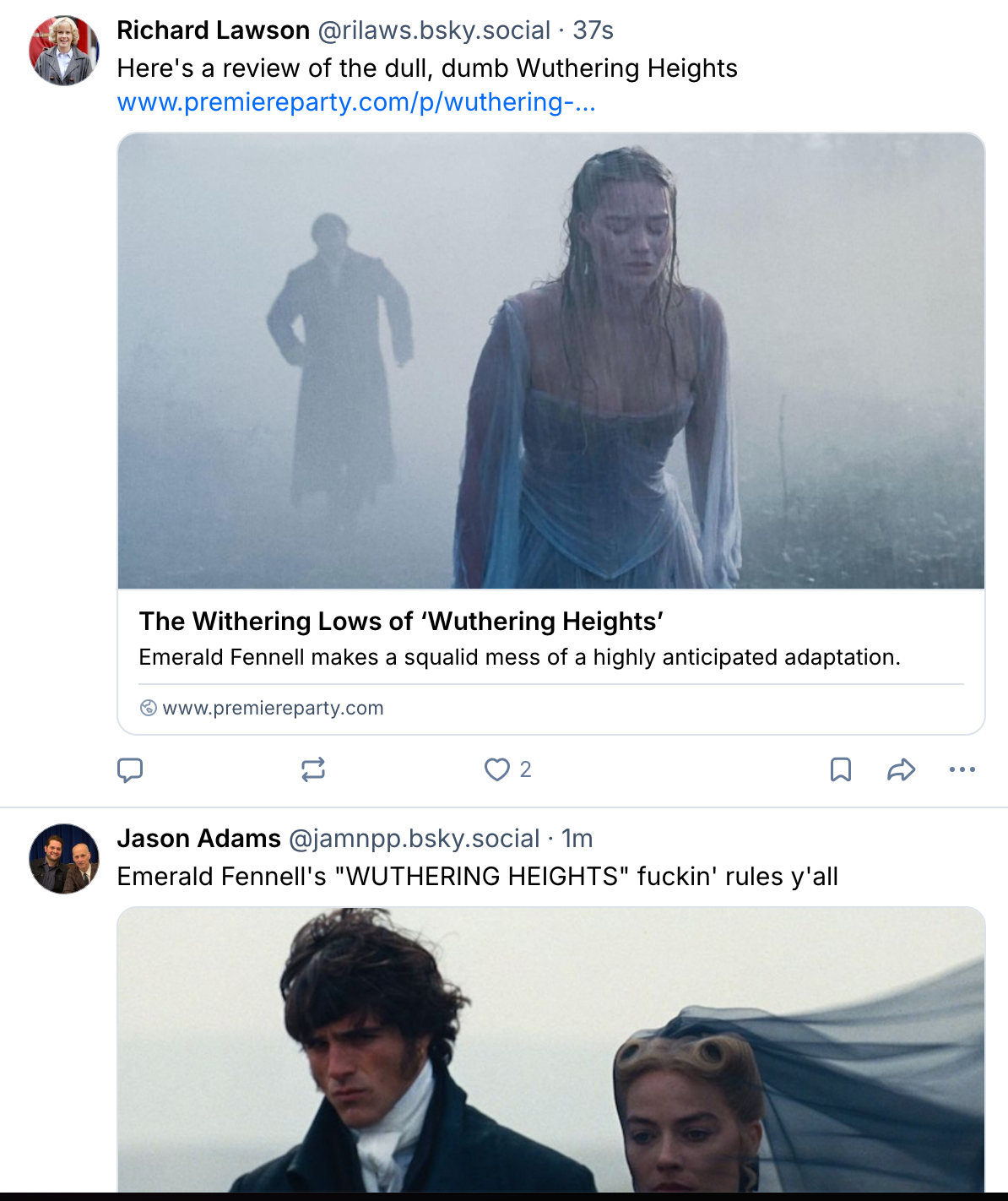The image size is (1008, 1201).
Task: Open the 37s timestamp on Lawson's post
Action: tap(593, 30)
